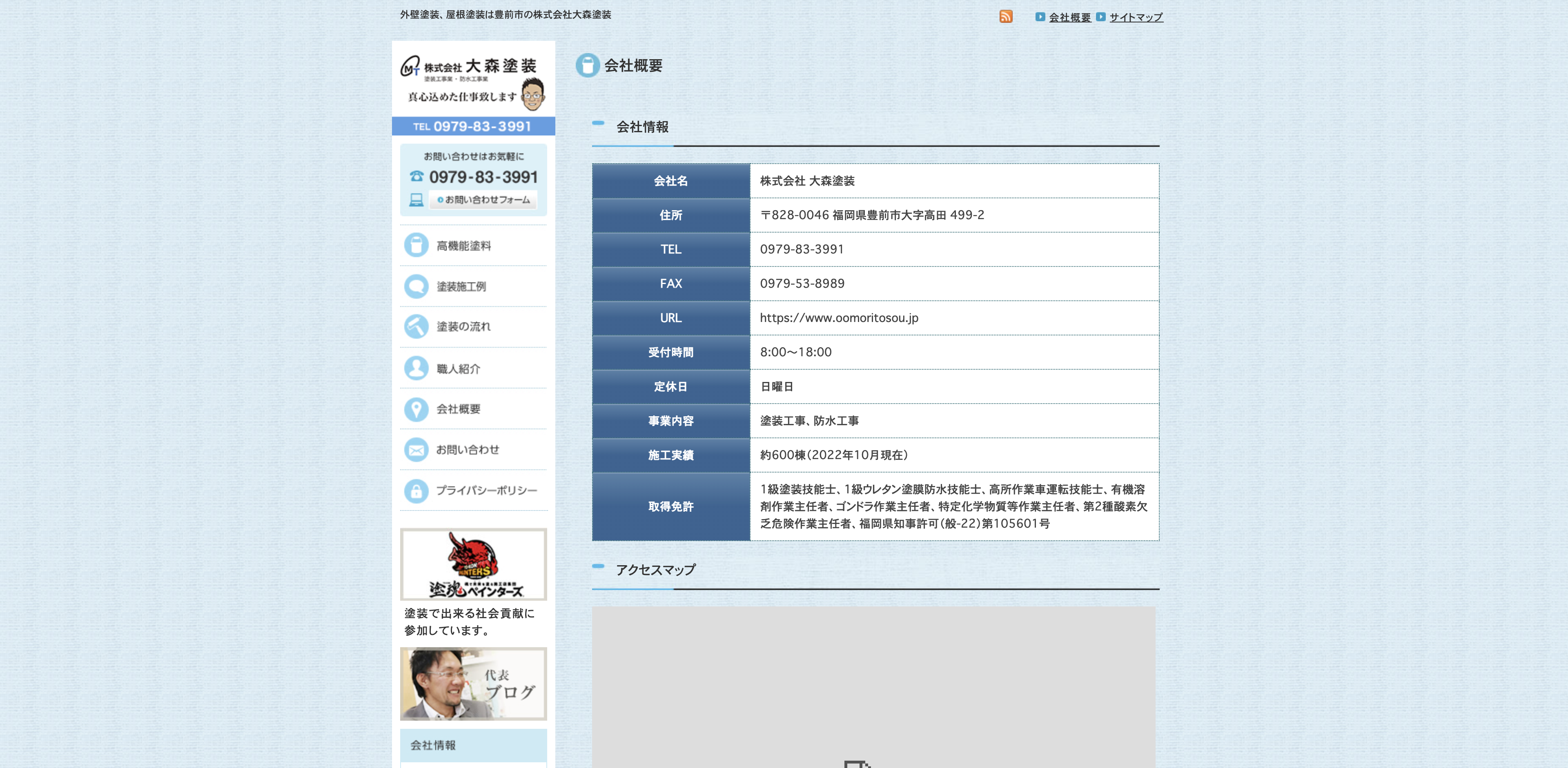
Task: Click the speech bubble icon for 塗装施工例
Action: [416, 286]
